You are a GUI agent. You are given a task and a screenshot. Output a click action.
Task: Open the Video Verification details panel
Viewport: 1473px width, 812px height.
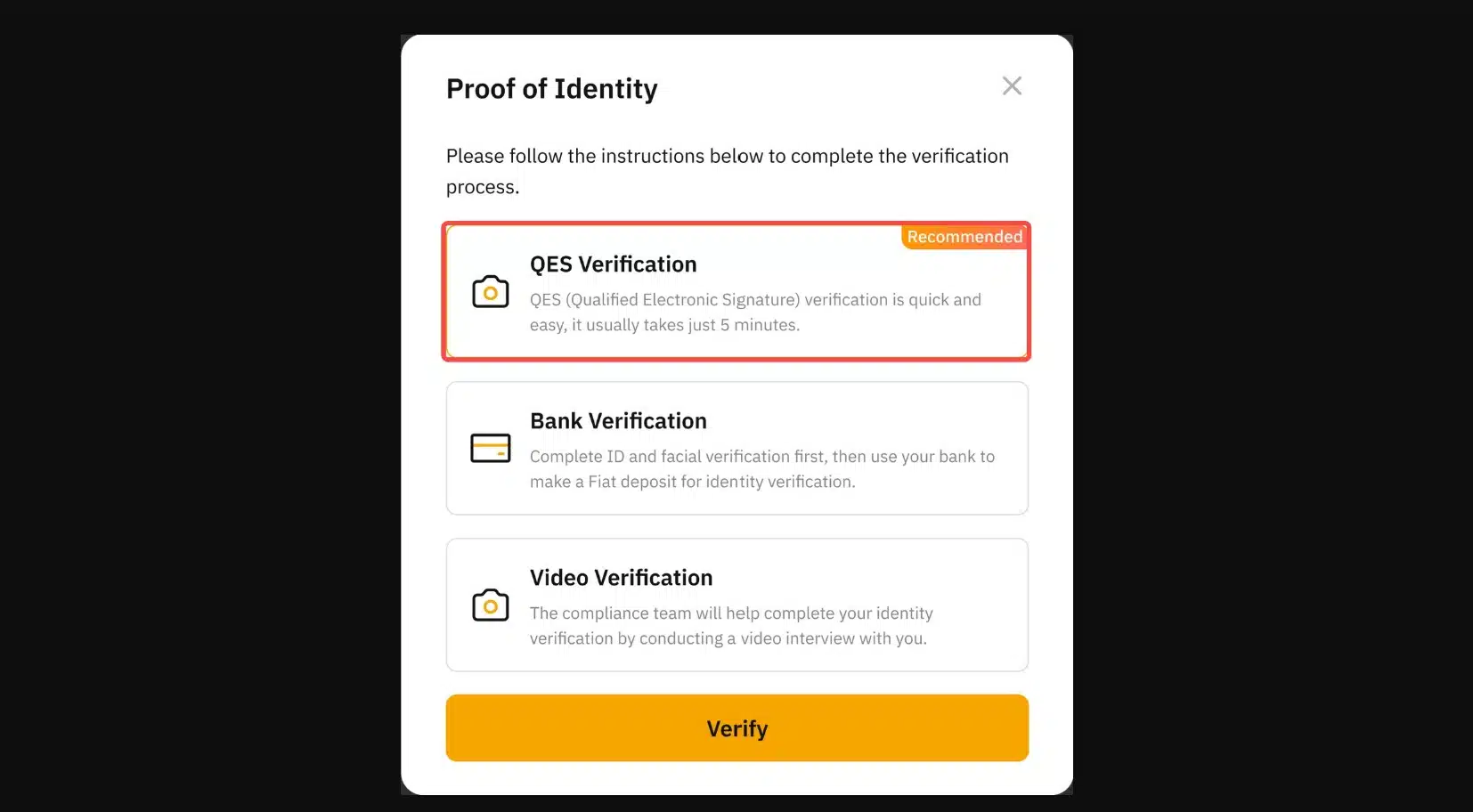[736, 605]
